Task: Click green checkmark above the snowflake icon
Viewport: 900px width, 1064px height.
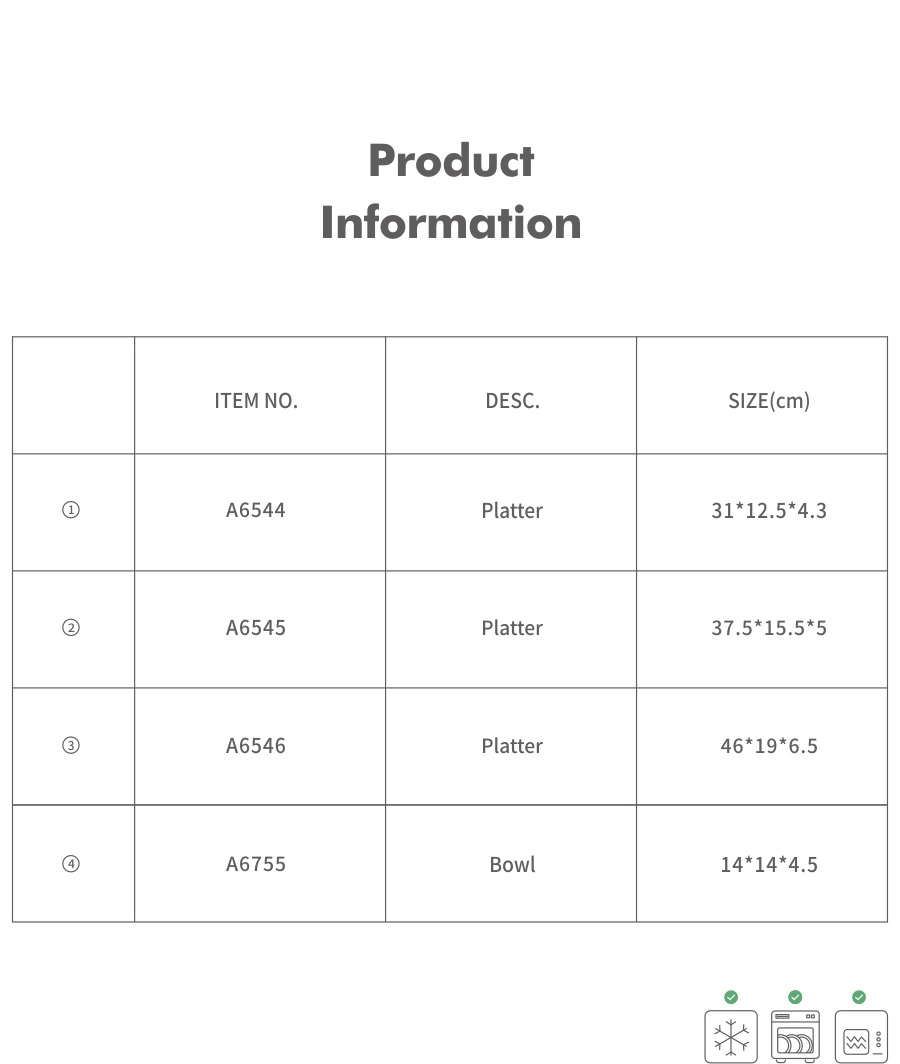Action: 731,997
